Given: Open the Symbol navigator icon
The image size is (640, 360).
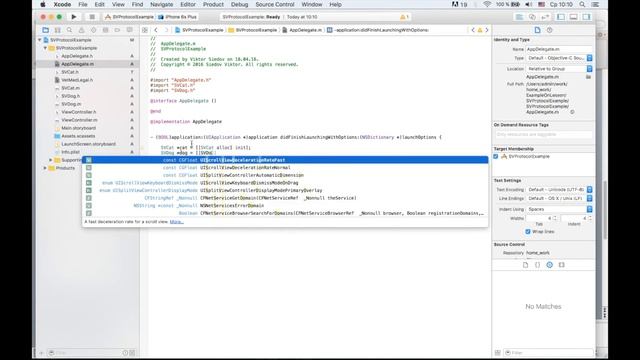Looking at the screenshot, I should point(58,30).
